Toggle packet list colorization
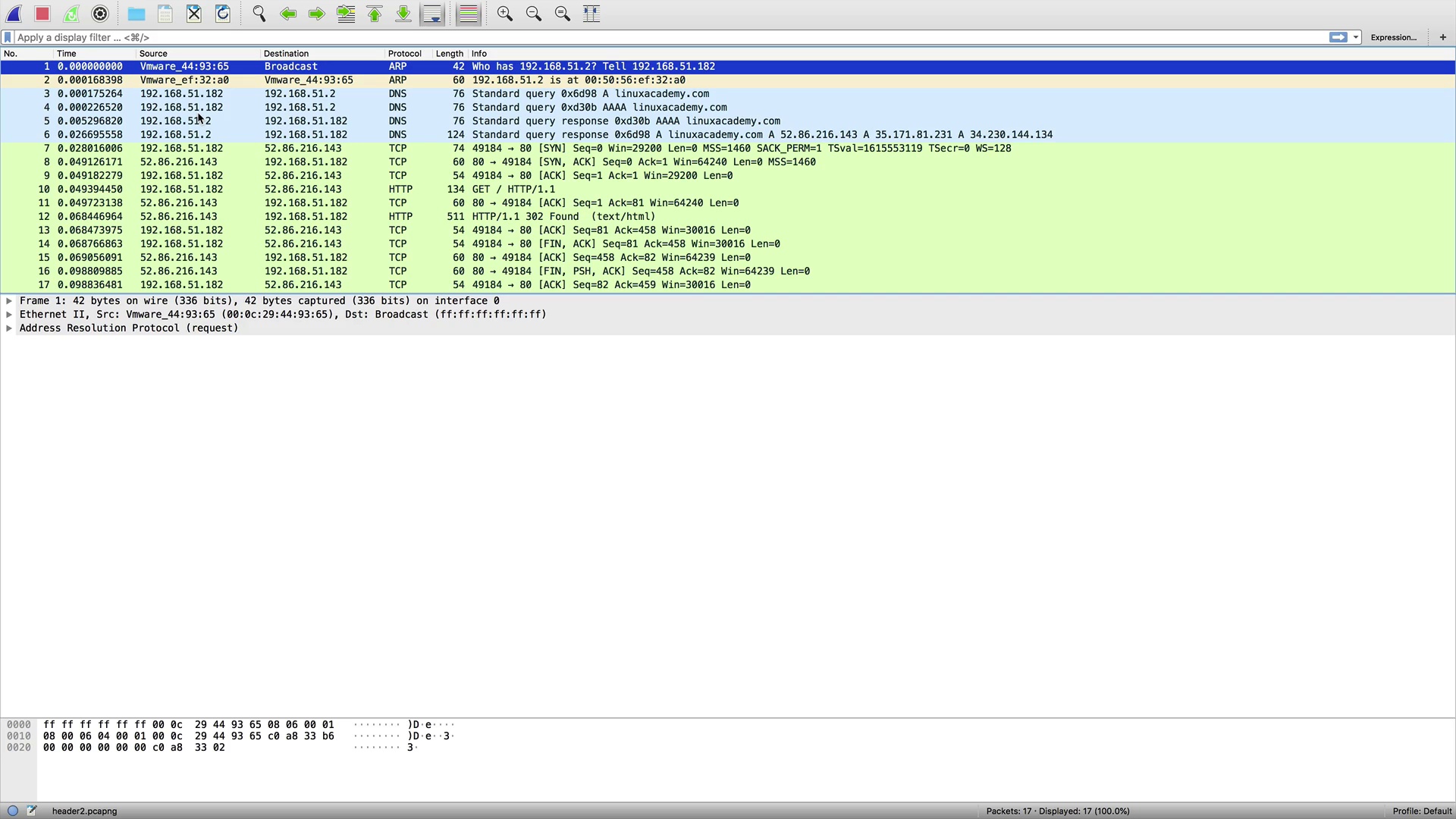1456x819 pixels. [469, 14]
